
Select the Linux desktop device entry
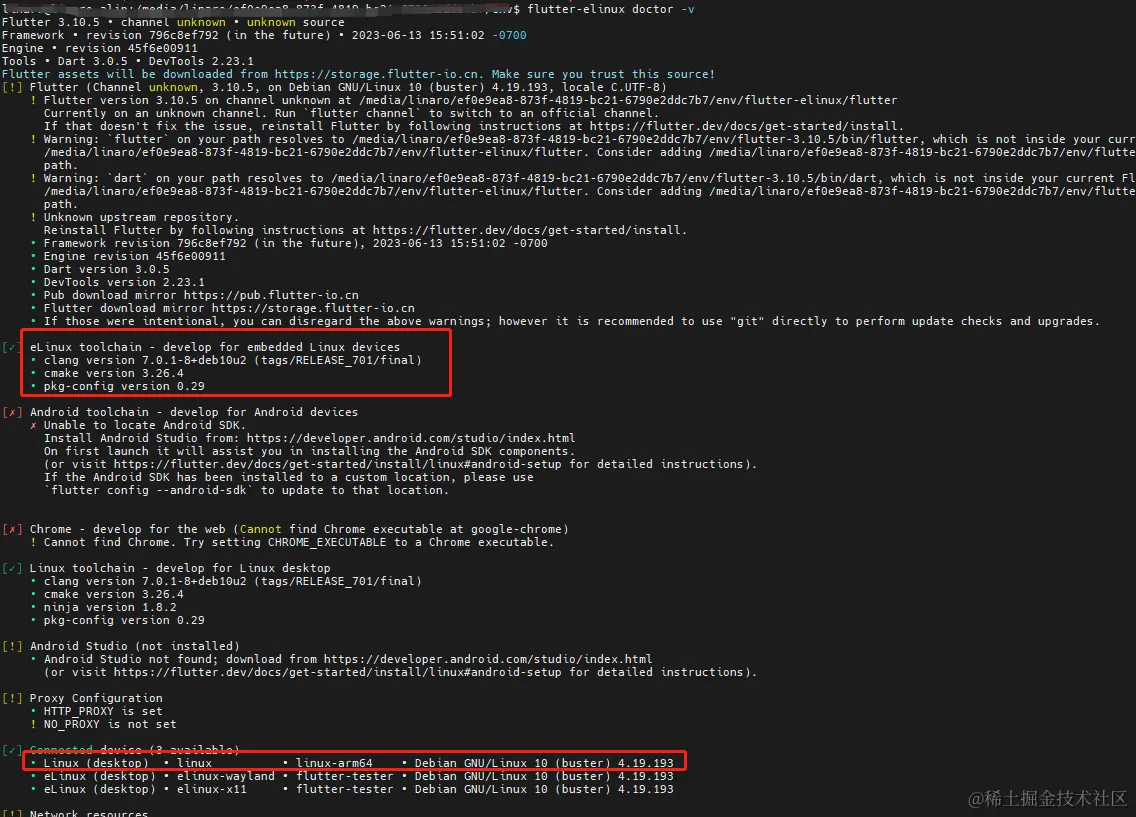pyautogui.click(x=120, y=762)
